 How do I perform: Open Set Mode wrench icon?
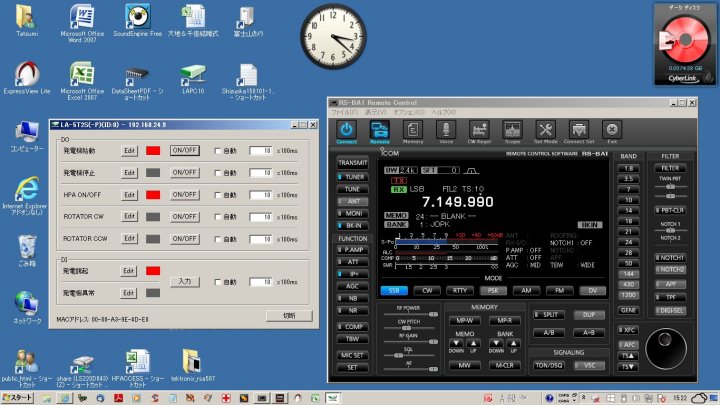tap(545, 130)
